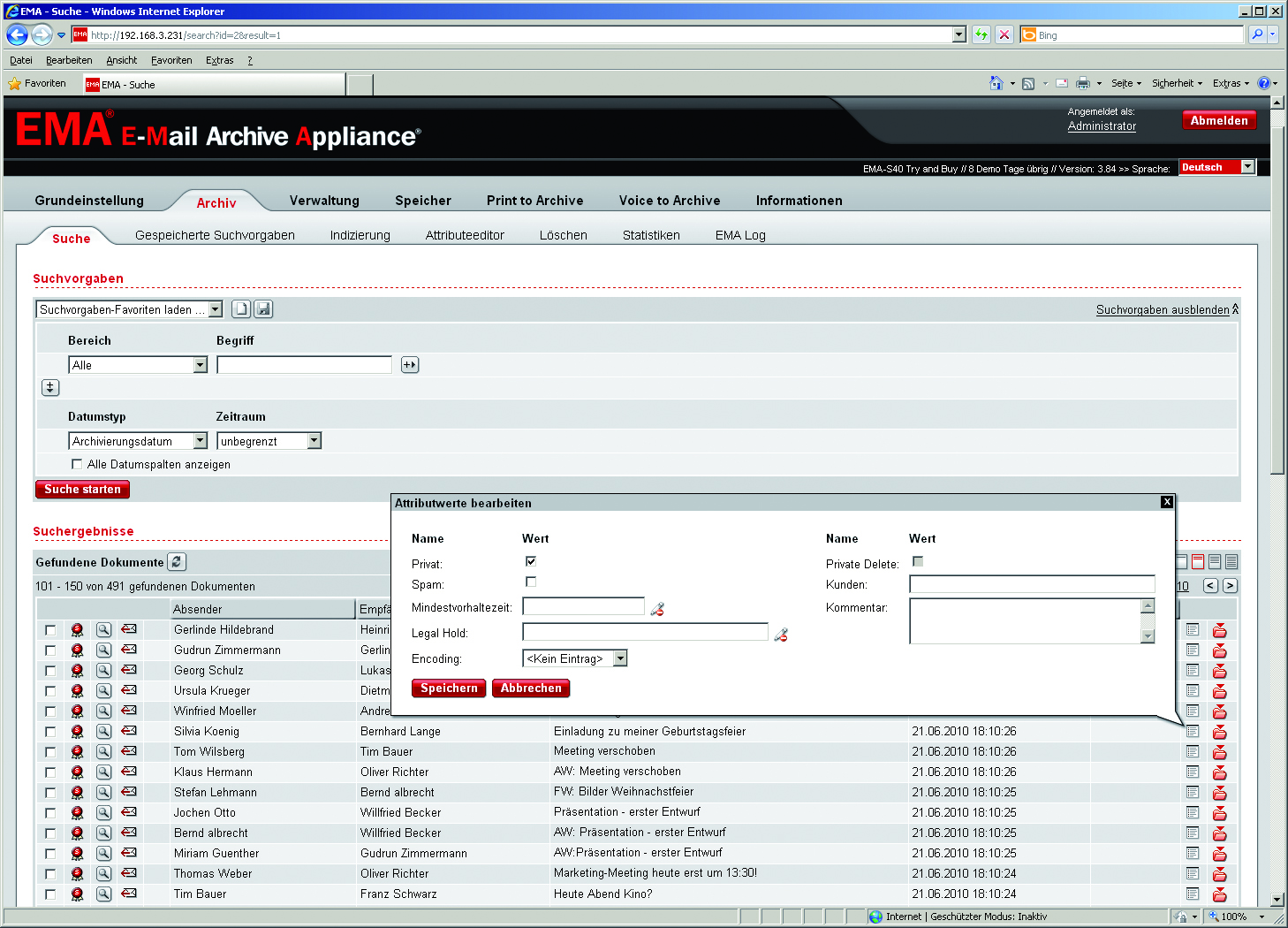This screenshot has width=1288, height=928.
Task: Click into the Kunden text field
Action: pos(1032,584)
